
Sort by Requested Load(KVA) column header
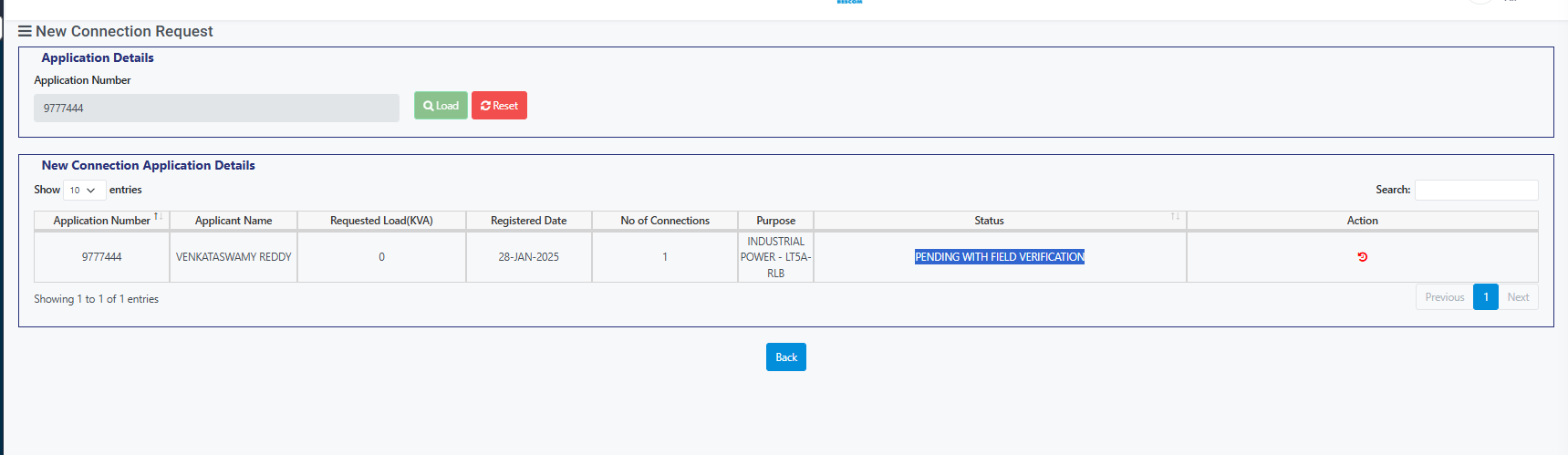pos(381,221)
